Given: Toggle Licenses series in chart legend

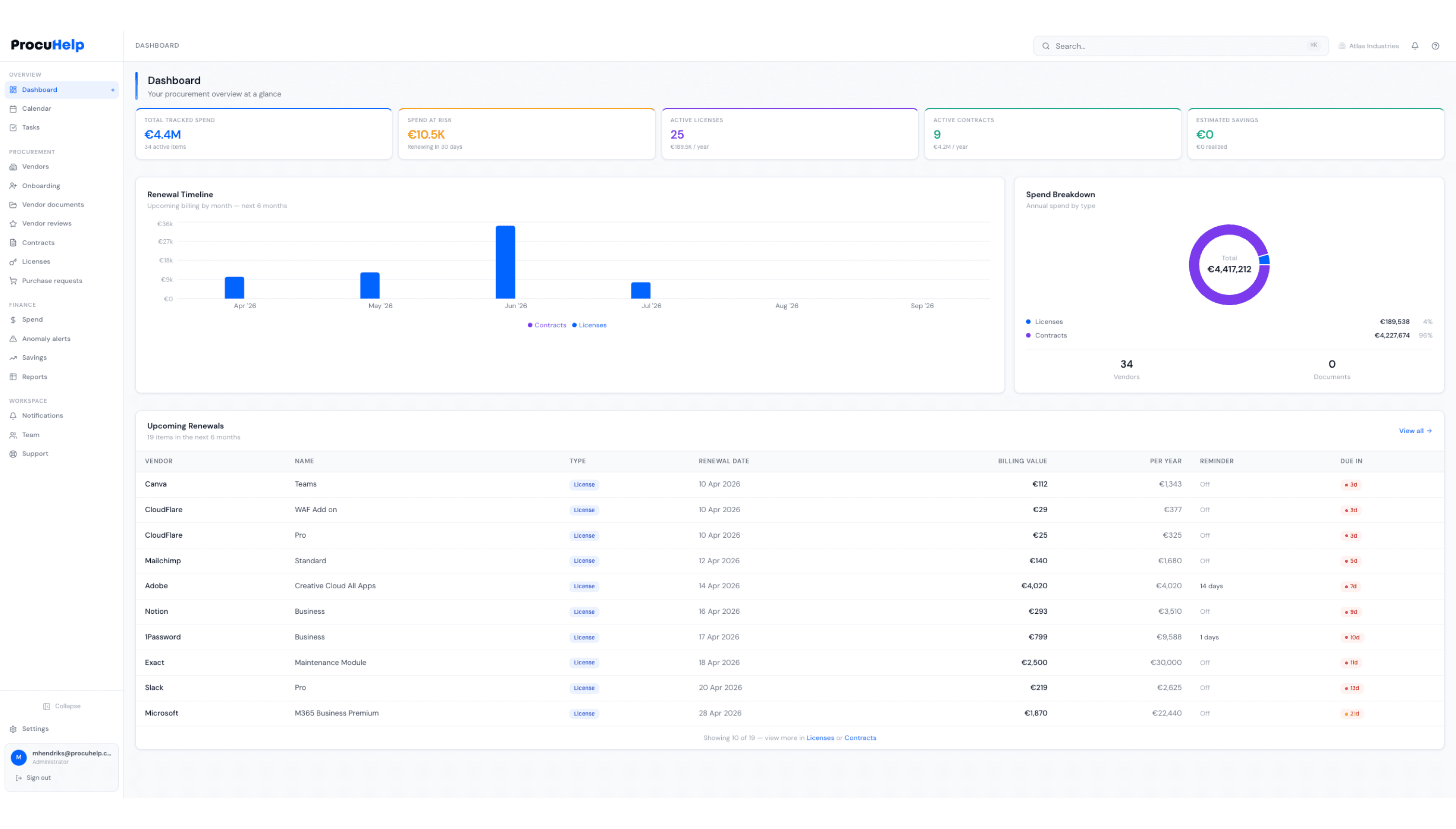Looking at the screenshot, I should [589, 325].
